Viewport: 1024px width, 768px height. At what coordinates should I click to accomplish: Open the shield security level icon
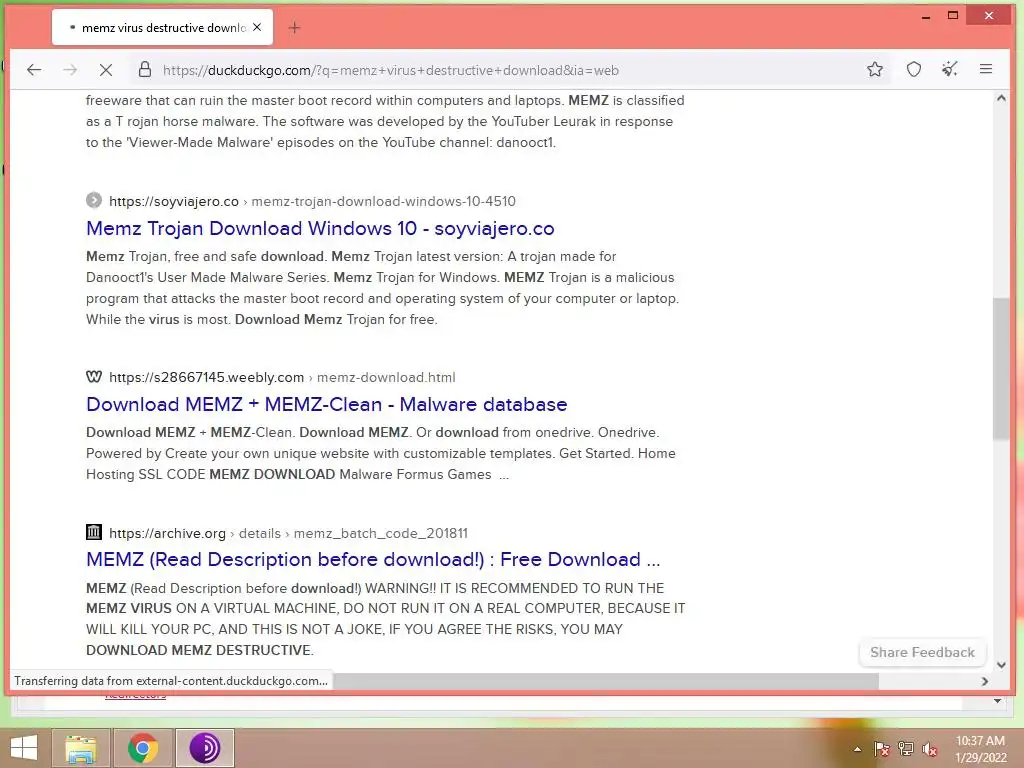point(914,69)
